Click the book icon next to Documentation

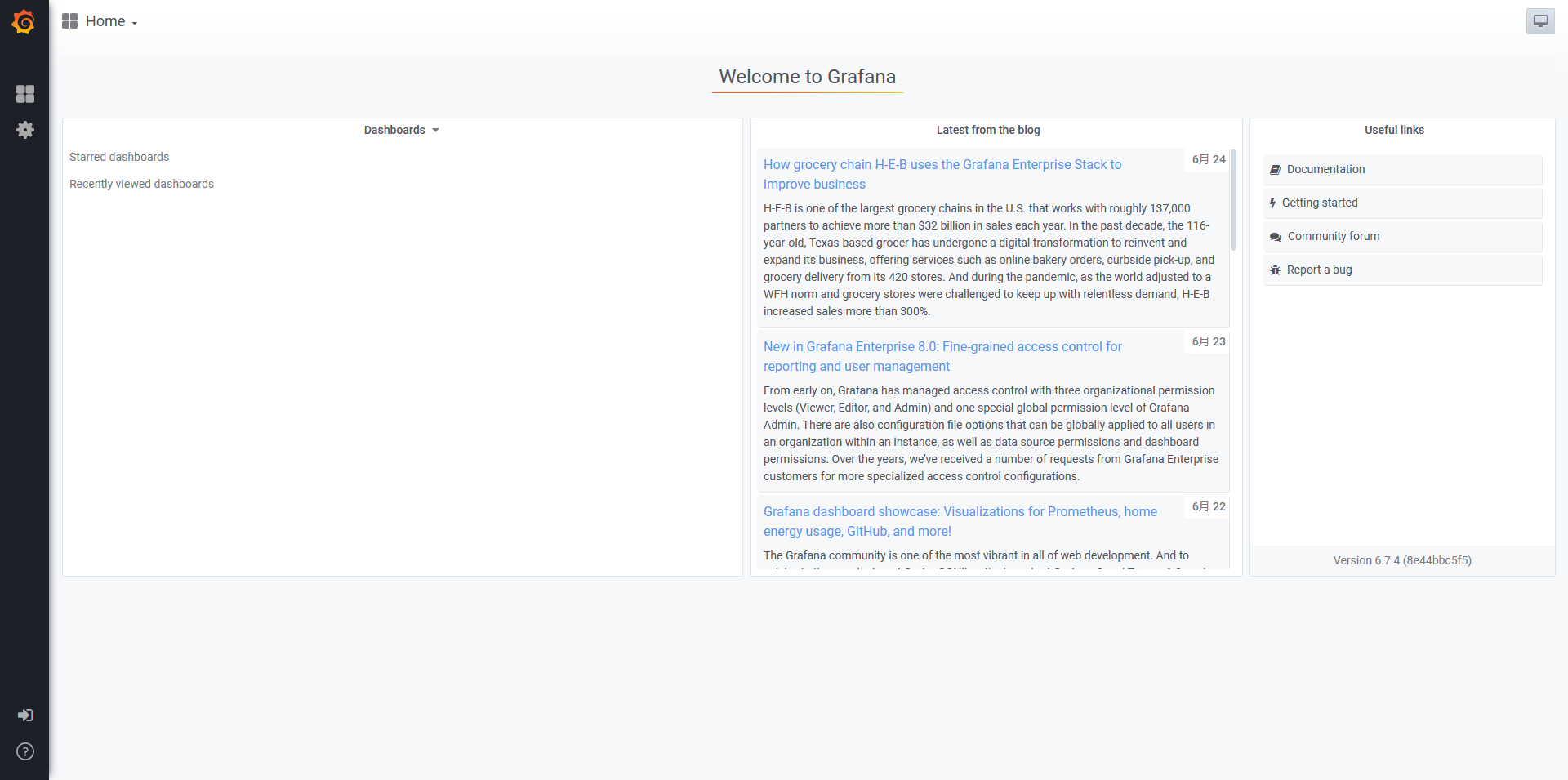1275,170
